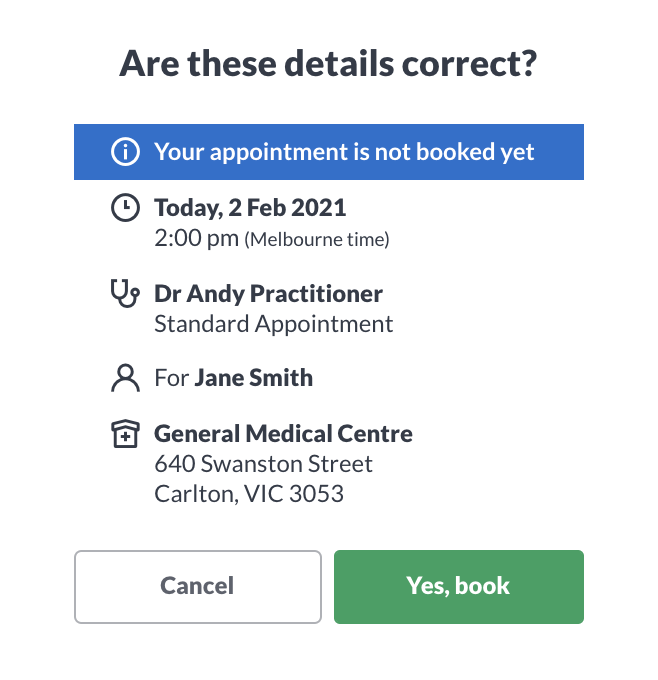Click 'Are these details correct?' heading
This screenshot has width=658, height=680.
[328, 64]
